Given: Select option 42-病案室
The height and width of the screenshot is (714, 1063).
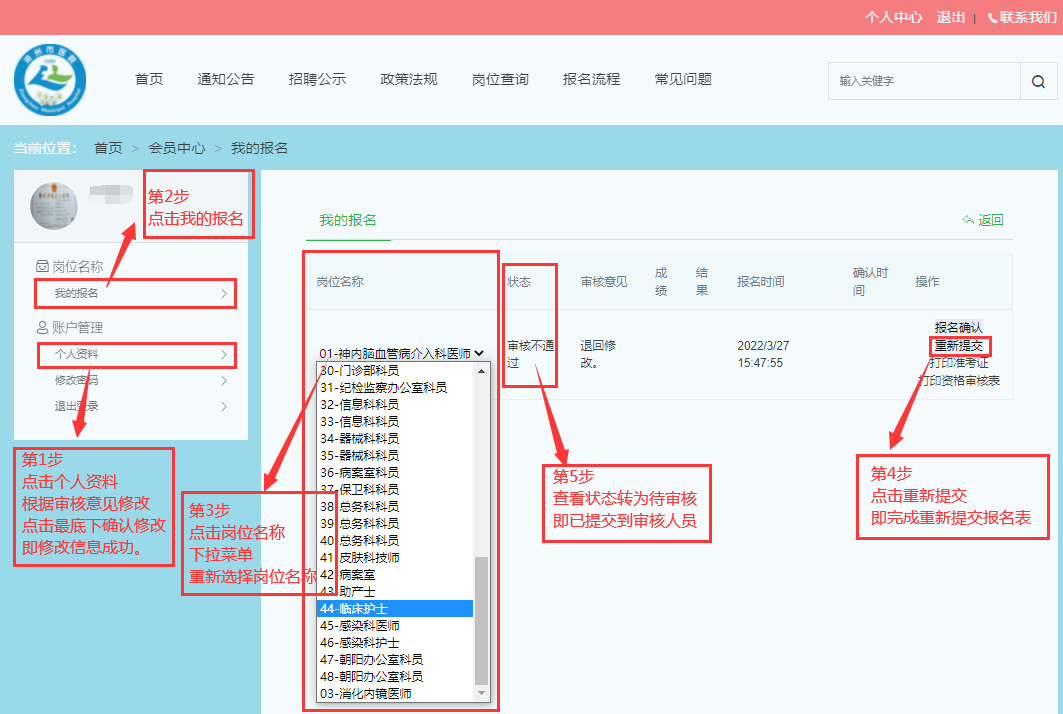Looking at the screenshot, I should click(395, 574).
